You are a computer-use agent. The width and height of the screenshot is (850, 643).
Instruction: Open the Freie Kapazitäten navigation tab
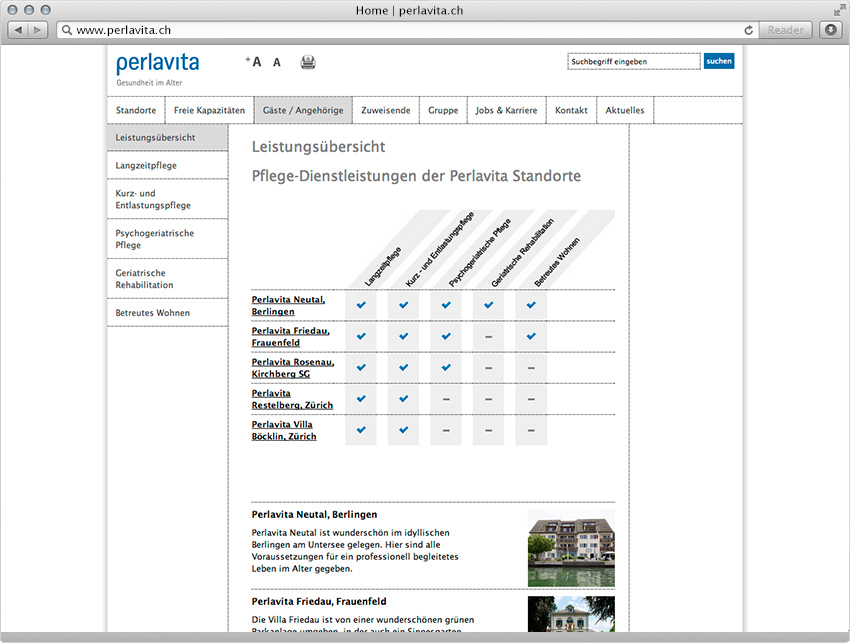[x=209, y=110]
